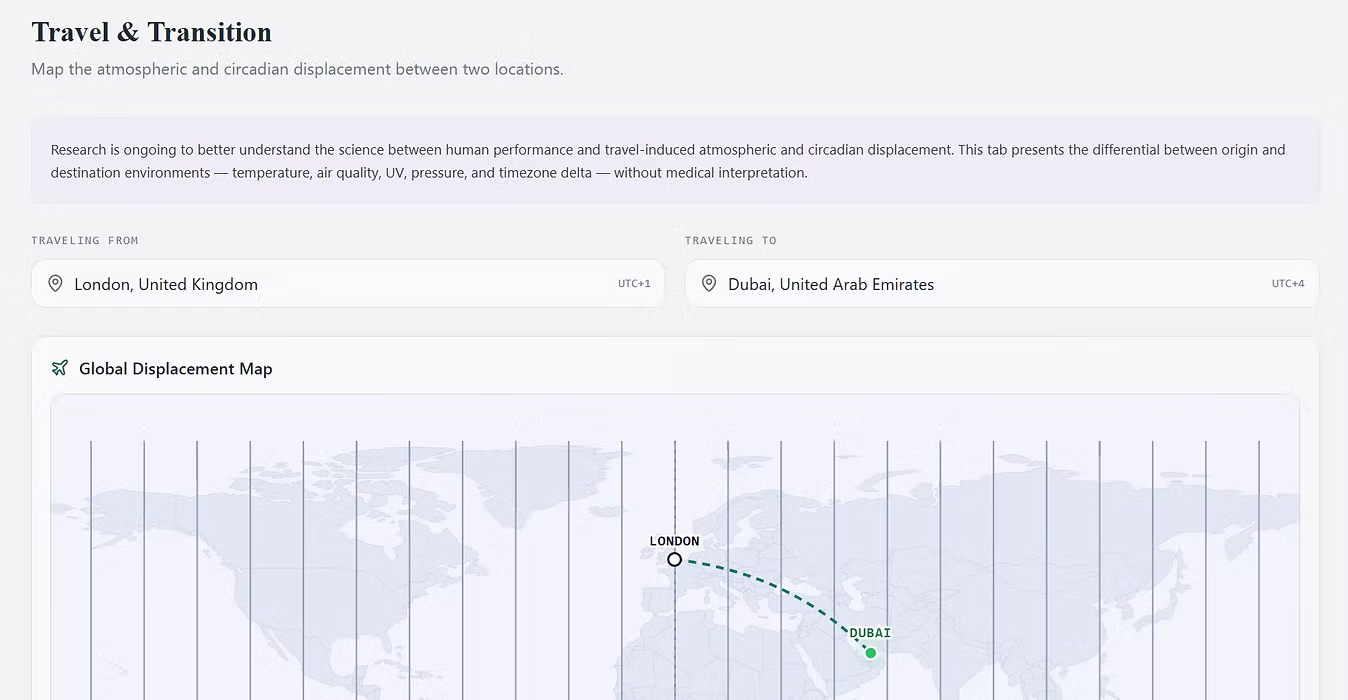This screenshot has width=1348, height=700.
Task: Click the research disclaimer paragraph
Action: tap(668, 161)
